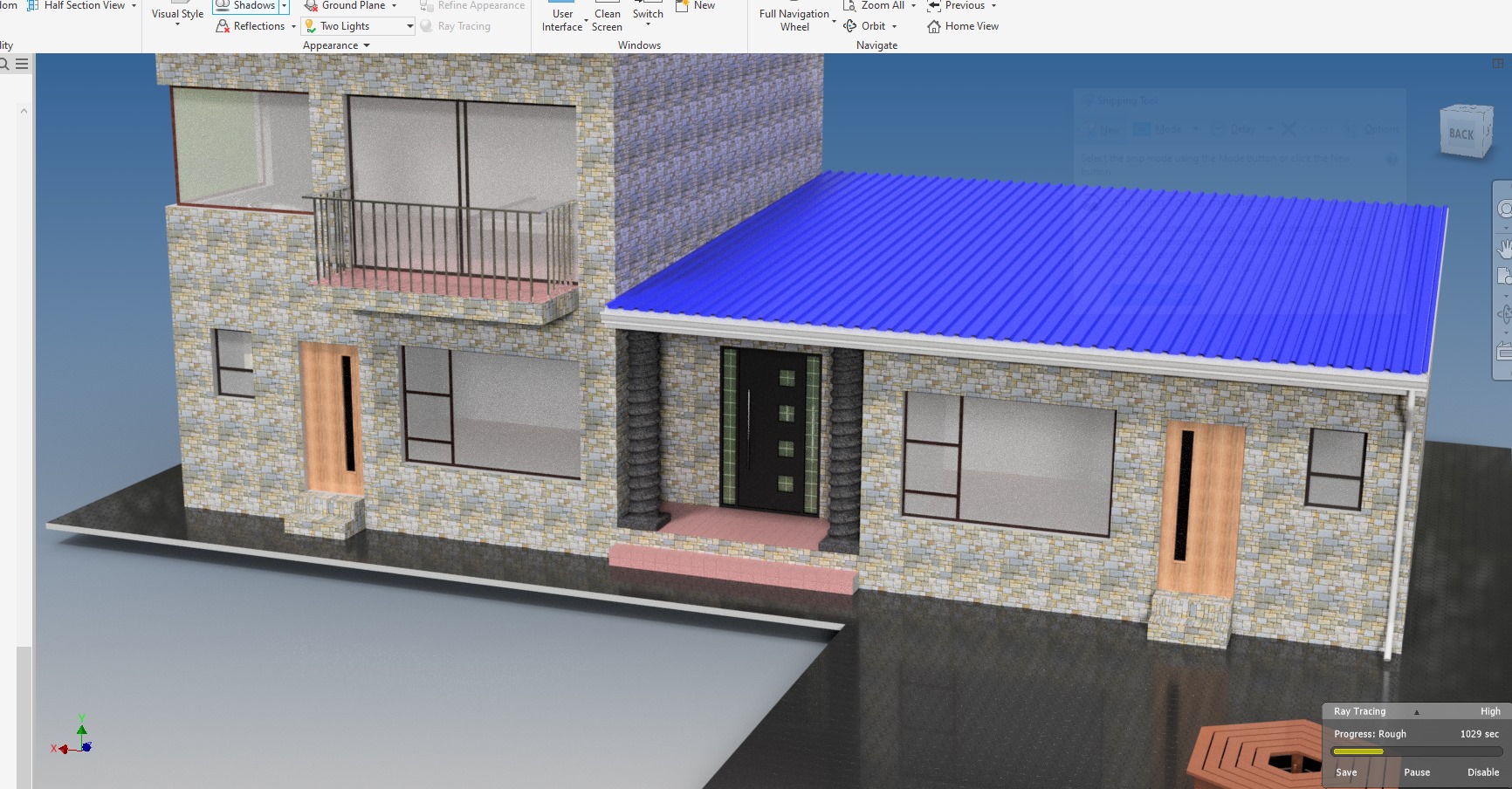
Task: Click the ViewCube BACK face
Action: [x=1461, y=134]
